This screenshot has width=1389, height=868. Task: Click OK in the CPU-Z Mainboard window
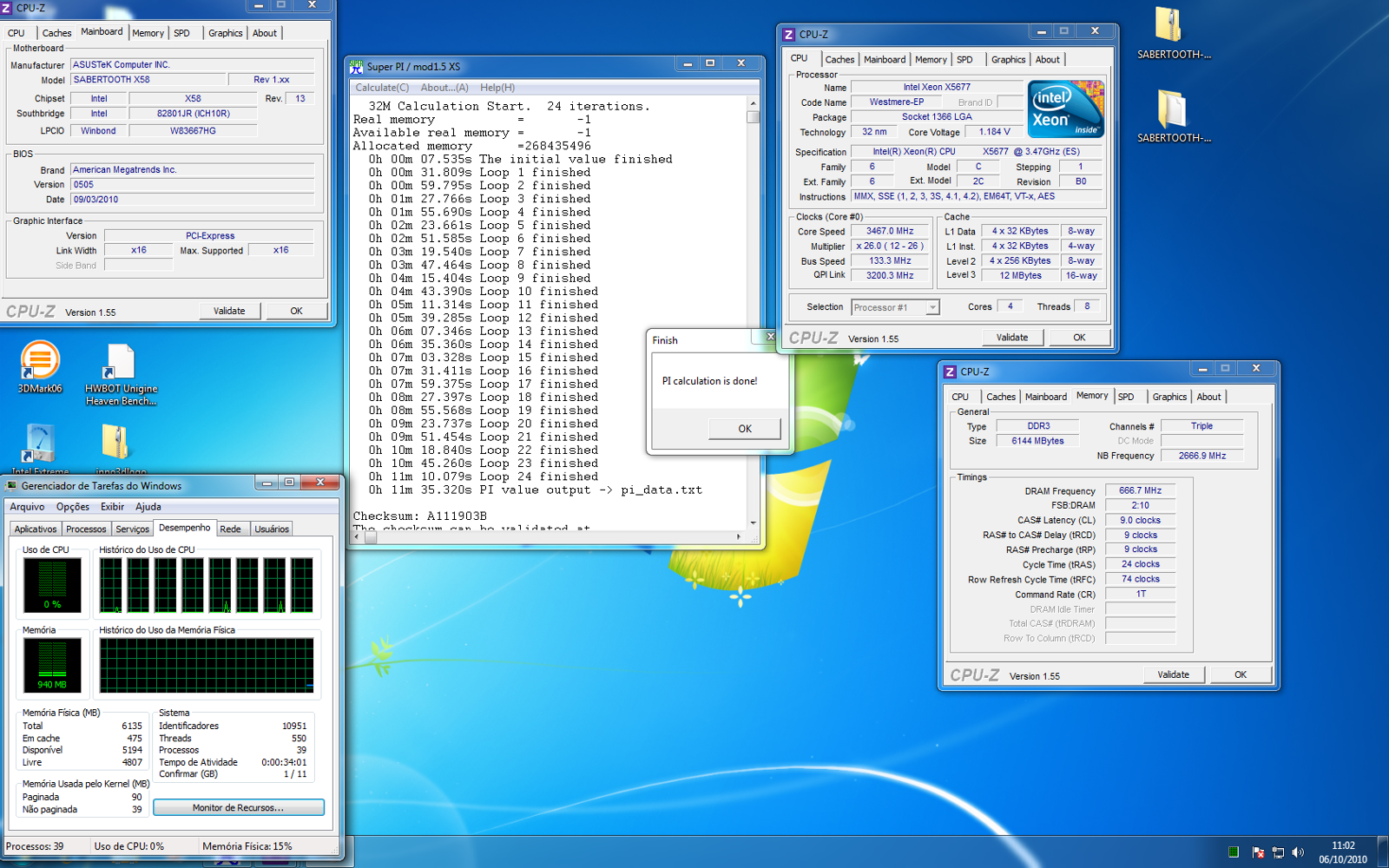[296, 311]
